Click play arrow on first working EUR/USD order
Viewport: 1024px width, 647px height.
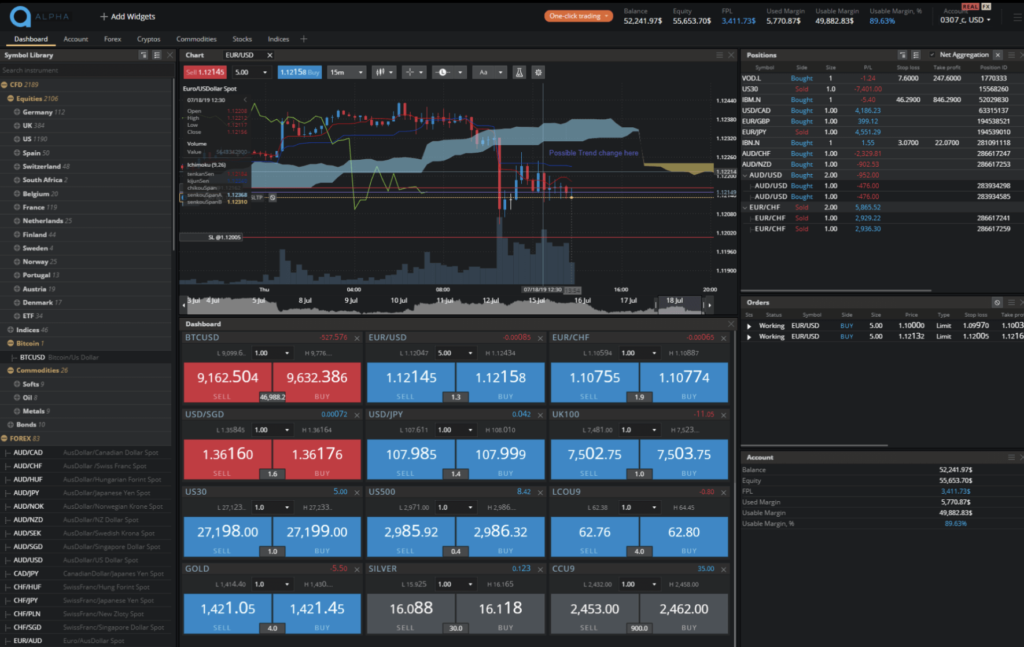coord(749,326)
